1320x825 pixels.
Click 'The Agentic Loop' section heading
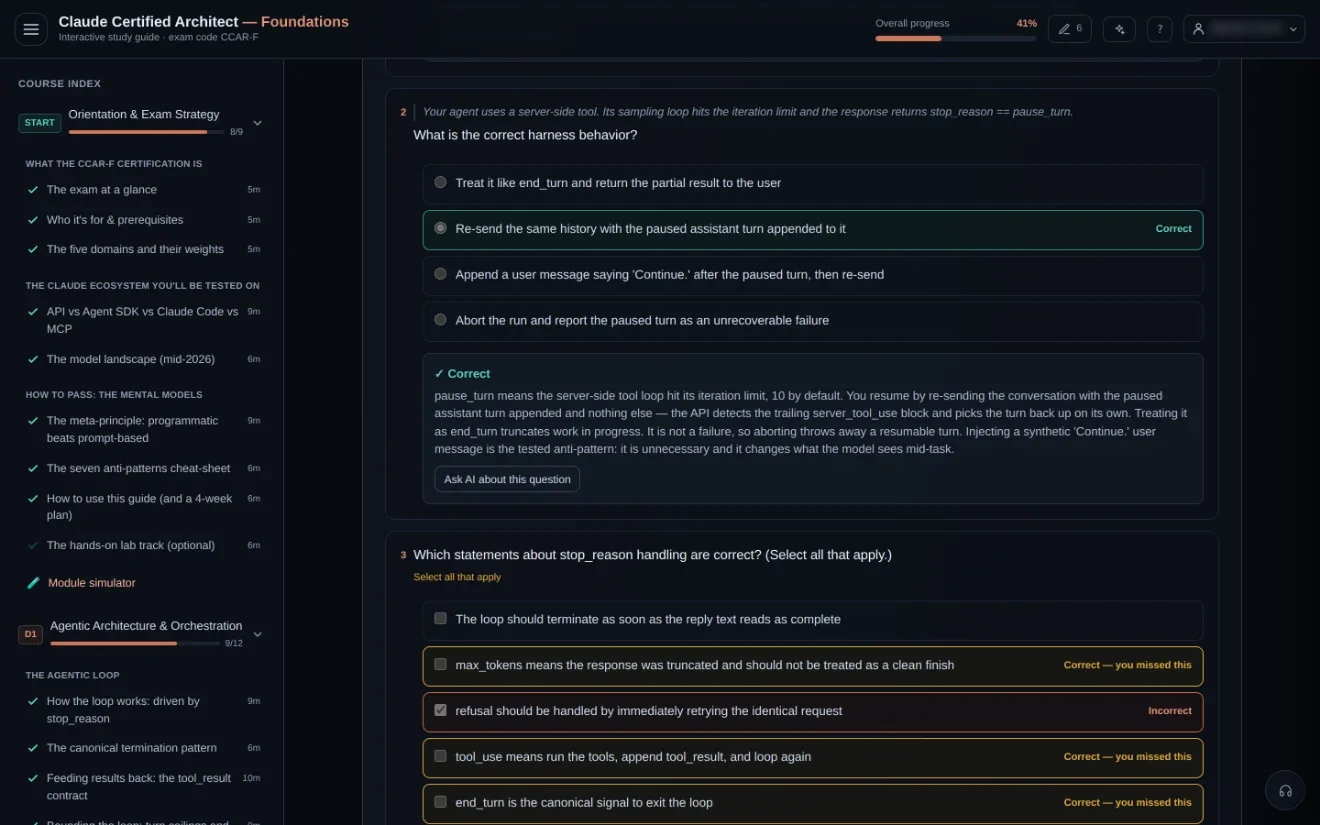point(73,675)
